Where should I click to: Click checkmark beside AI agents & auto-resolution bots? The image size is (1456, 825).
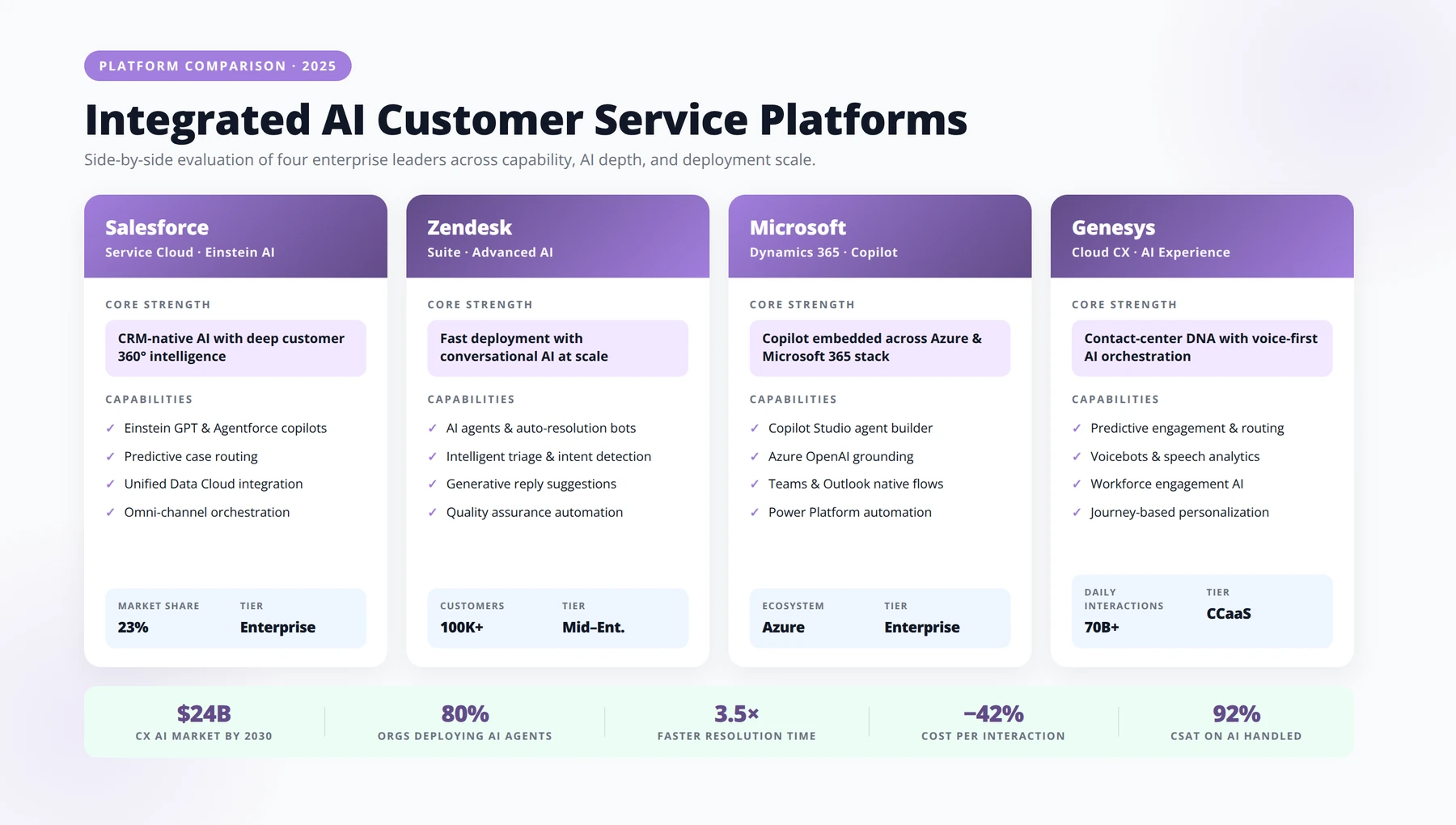click(432, 428)
